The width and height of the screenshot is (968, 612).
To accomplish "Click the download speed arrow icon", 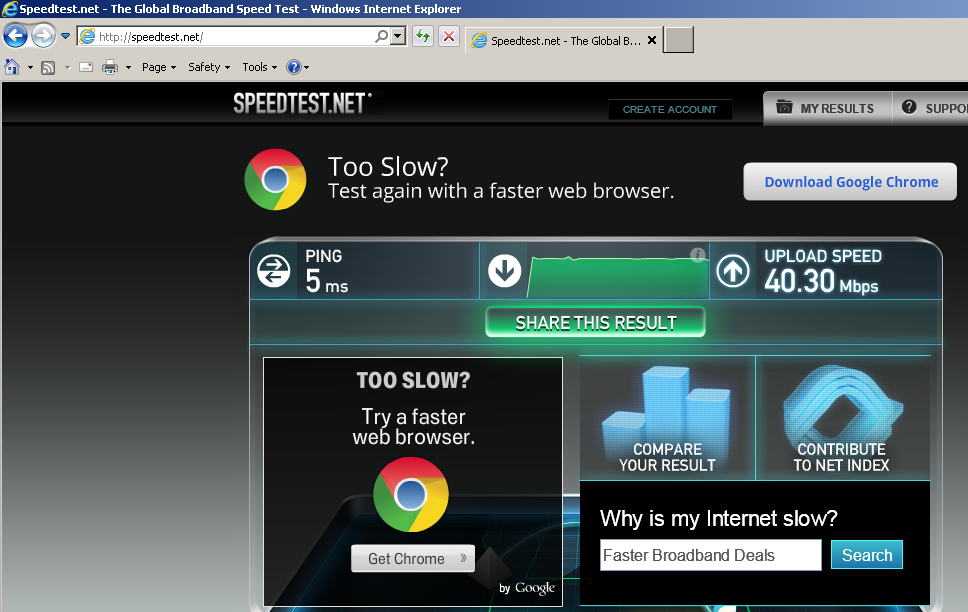I will click(x=504, y=271).
